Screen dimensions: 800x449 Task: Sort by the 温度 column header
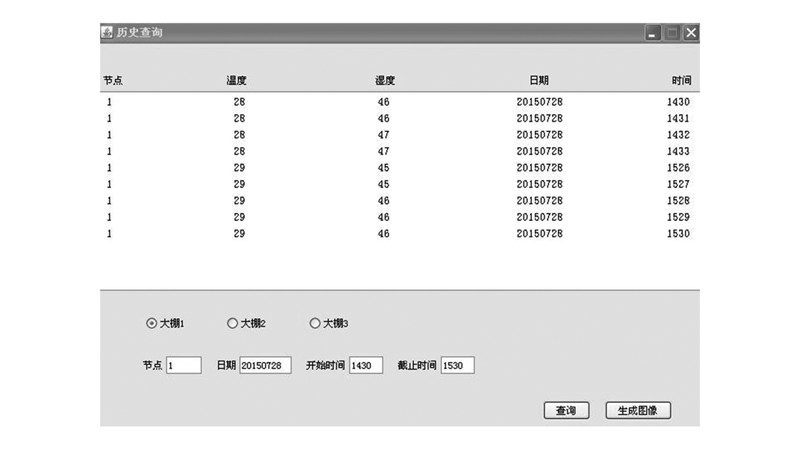point(237,80)
